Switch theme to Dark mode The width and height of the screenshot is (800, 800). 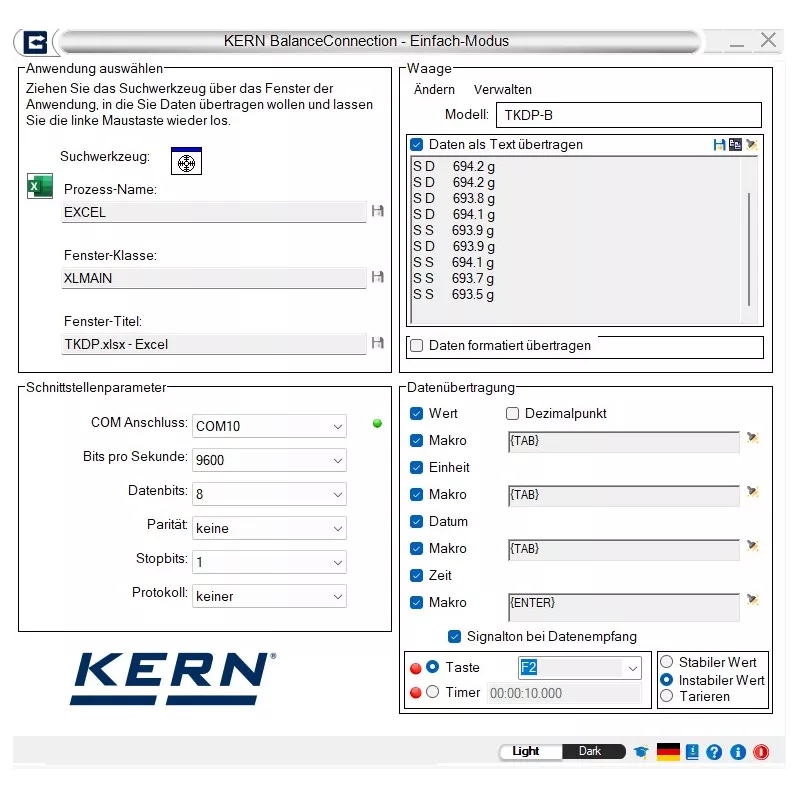pos(592,751)
